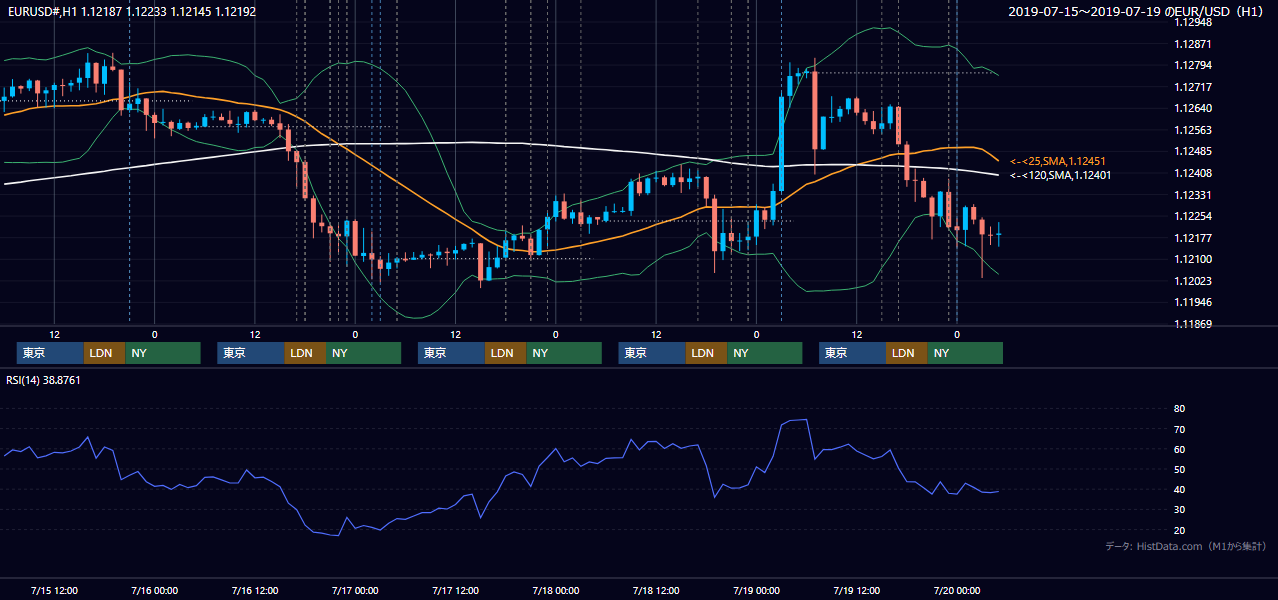Image resolution: width=1278 pixels, height=600 pixels.
Task: Select the 7/18 12:00 time label
Action: [x=656, y=590]
